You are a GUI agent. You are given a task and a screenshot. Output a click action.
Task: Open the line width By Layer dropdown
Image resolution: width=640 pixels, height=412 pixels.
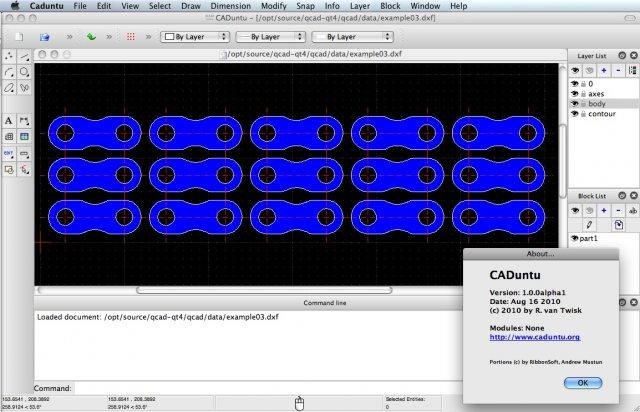click(271, 37)
